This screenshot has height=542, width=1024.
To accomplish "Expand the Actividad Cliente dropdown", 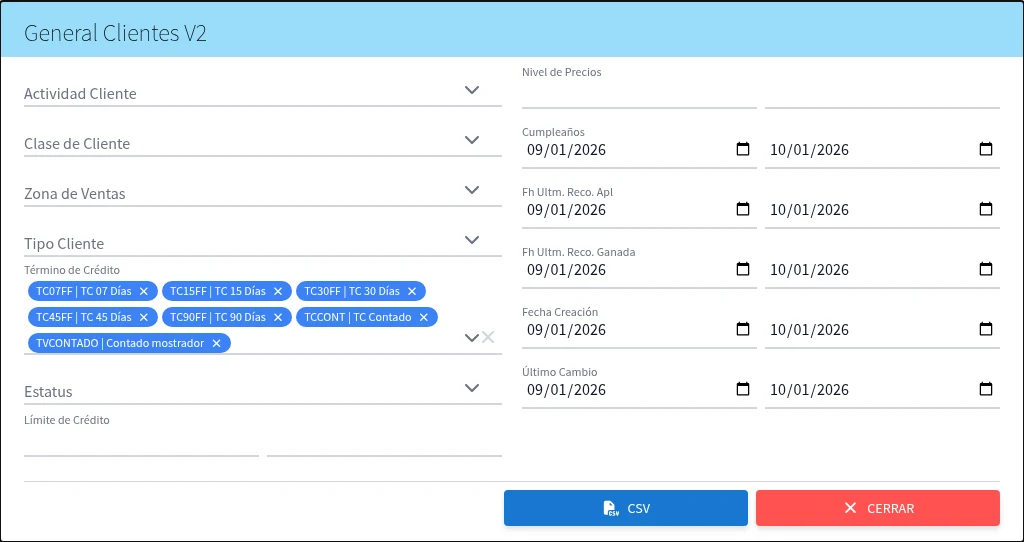I will [x=472, y=90].
